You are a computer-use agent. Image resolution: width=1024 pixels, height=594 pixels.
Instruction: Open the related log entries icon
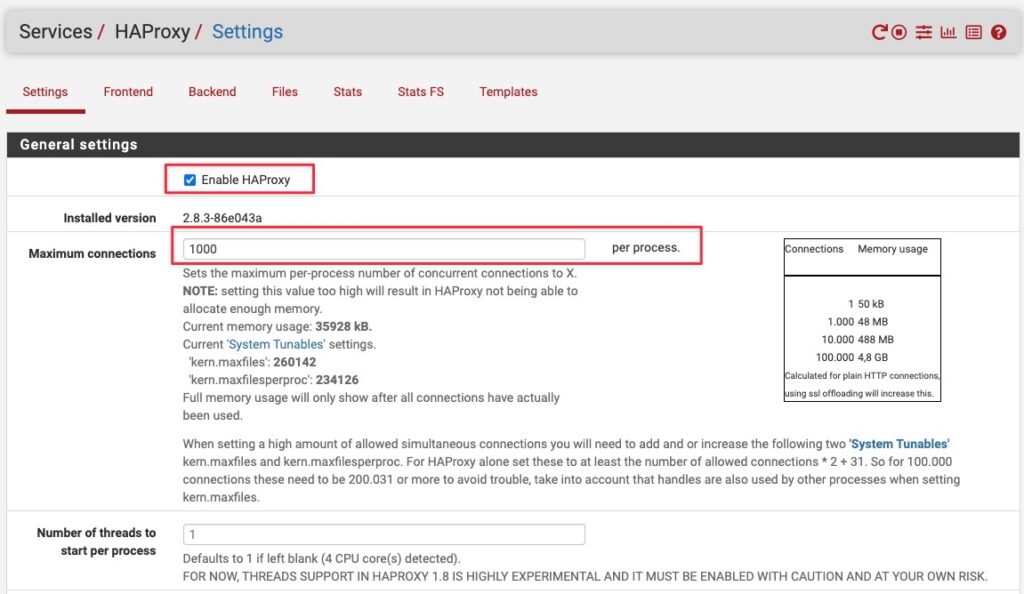point(973,32)
